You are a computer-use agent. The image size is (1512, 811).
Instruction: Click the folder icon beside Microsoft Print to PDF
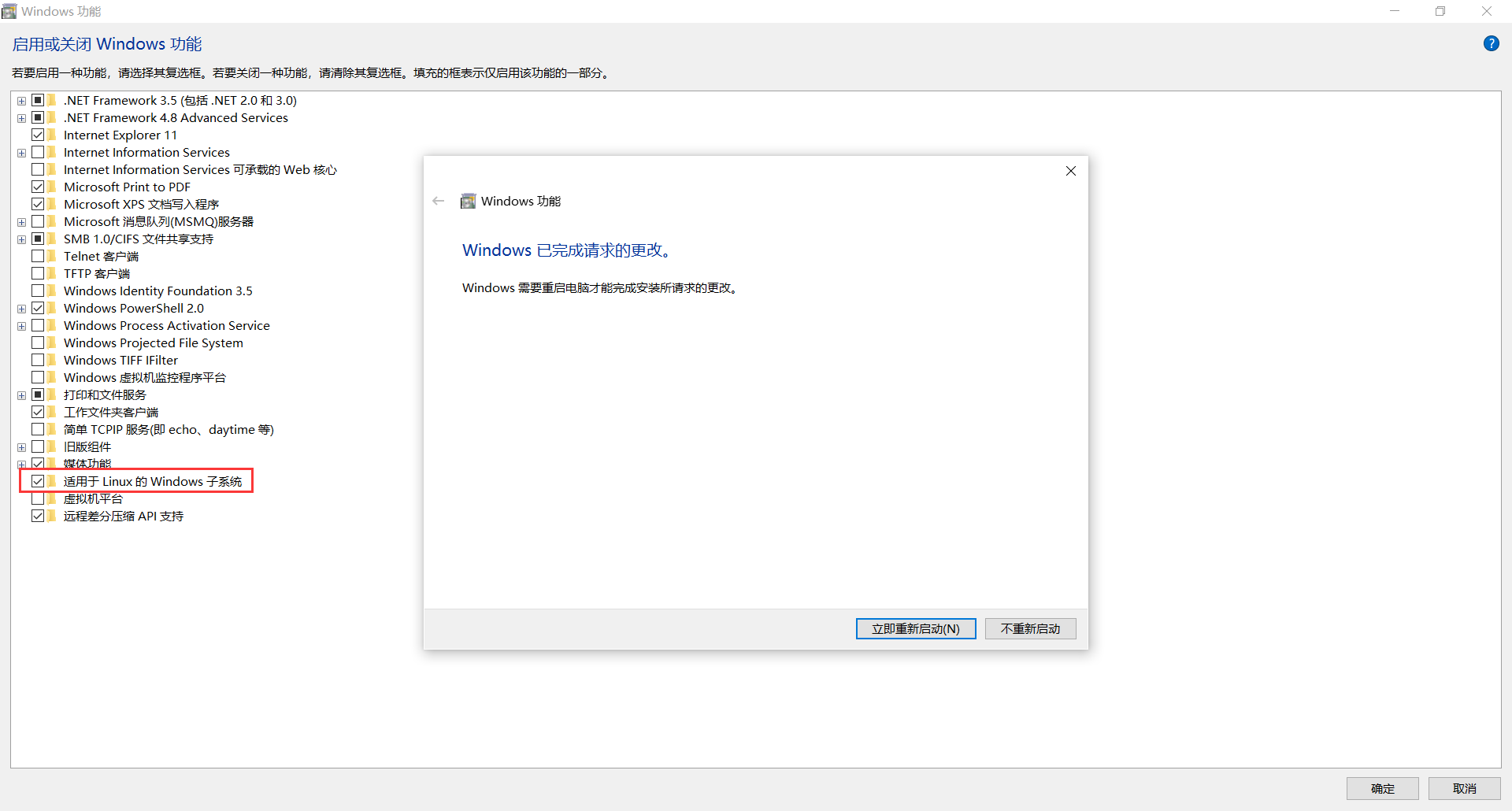click(52, 187)
